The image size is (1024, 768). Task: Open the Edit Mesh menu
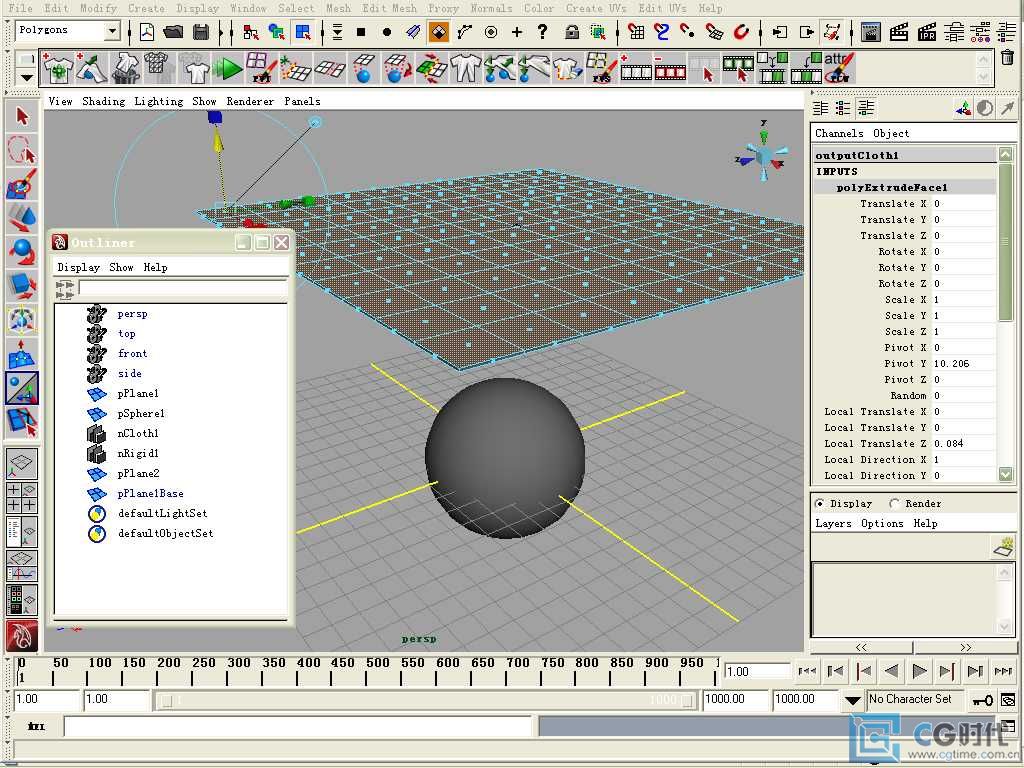click(389, 8)
